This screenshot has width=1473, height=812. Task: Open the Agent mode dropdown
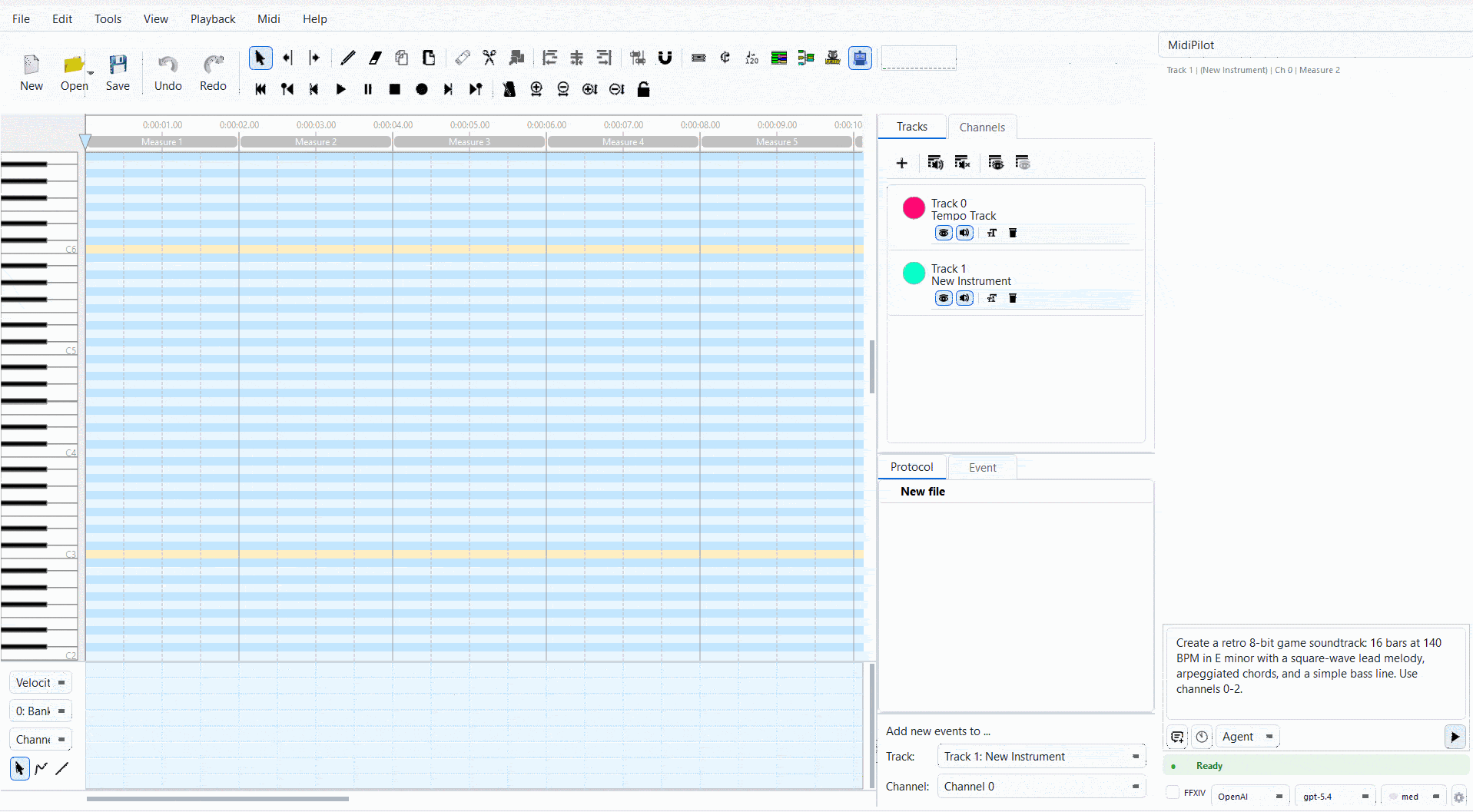click(x=1248, y=737)
